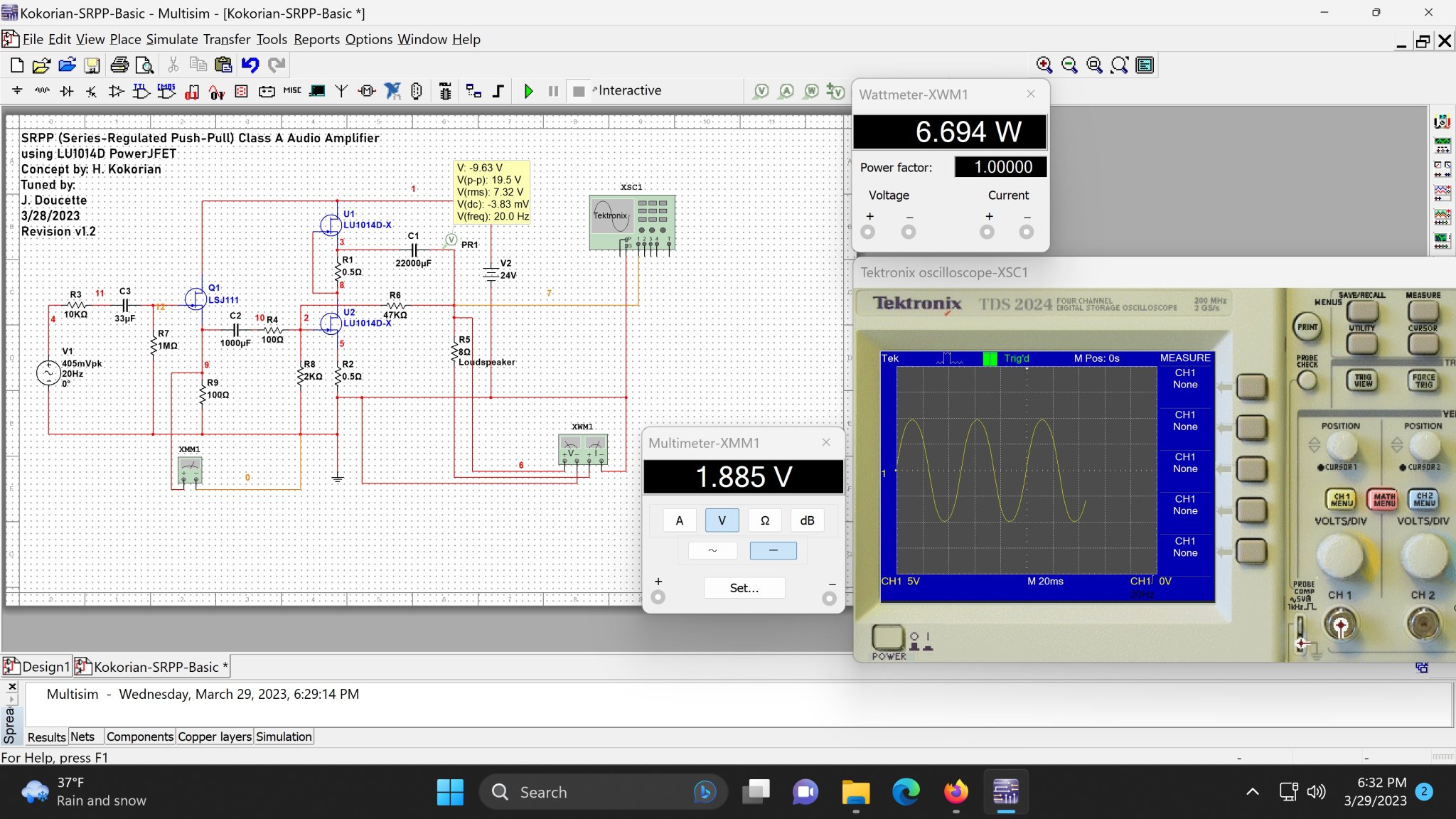The image size is (1456, 819).
Task: Click the Save icon in toolbar
Action: click(x=92, y=65)
